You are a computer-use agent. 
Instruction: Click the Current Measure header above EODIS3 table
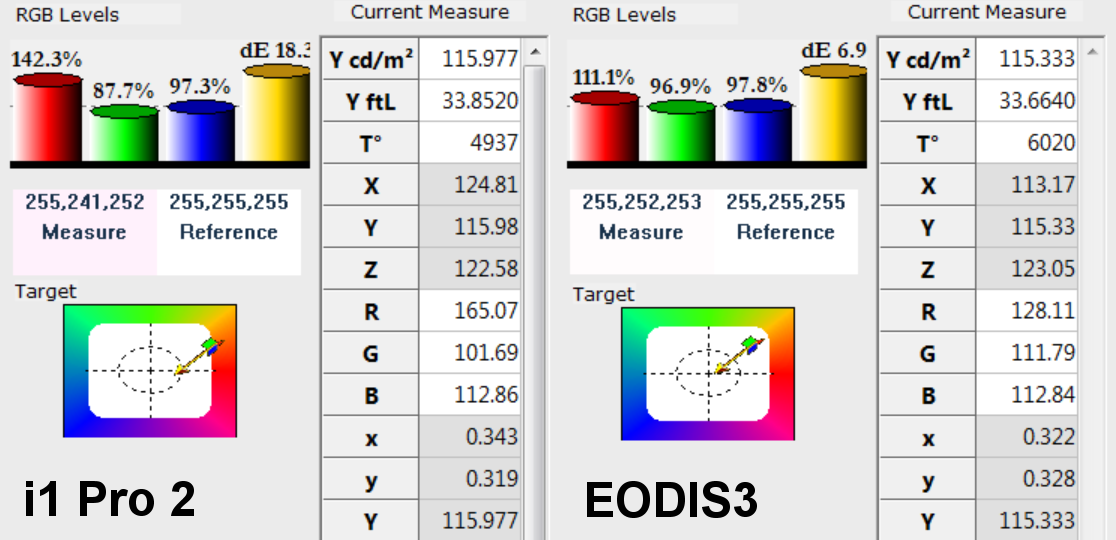tap(987, 12)
